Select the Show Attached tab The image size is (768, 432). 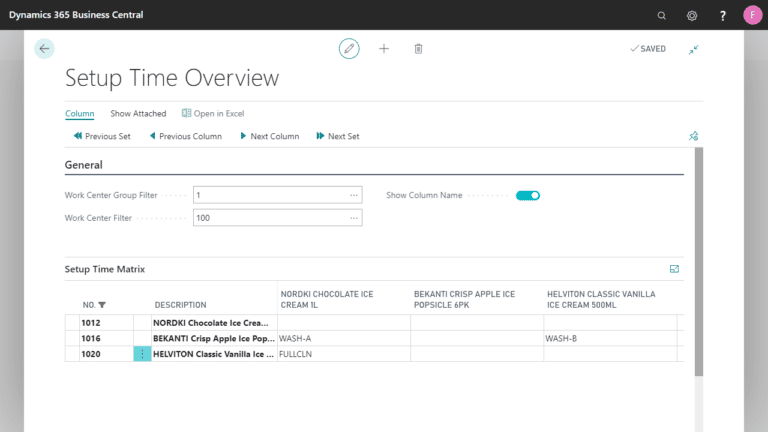click(138, 114)
